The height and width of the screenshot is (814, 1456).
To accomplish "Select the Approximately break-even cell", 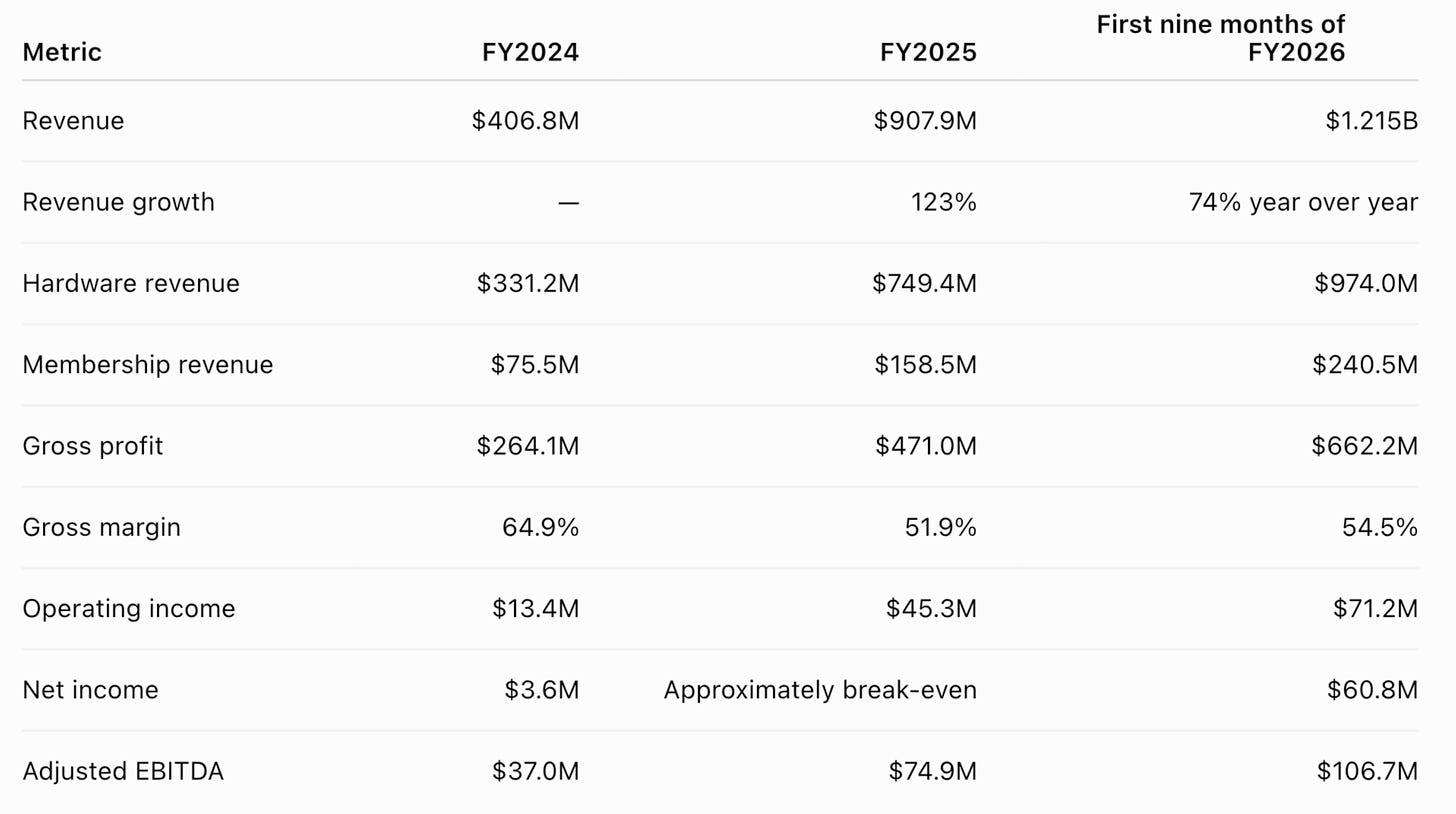I will 820,690.
